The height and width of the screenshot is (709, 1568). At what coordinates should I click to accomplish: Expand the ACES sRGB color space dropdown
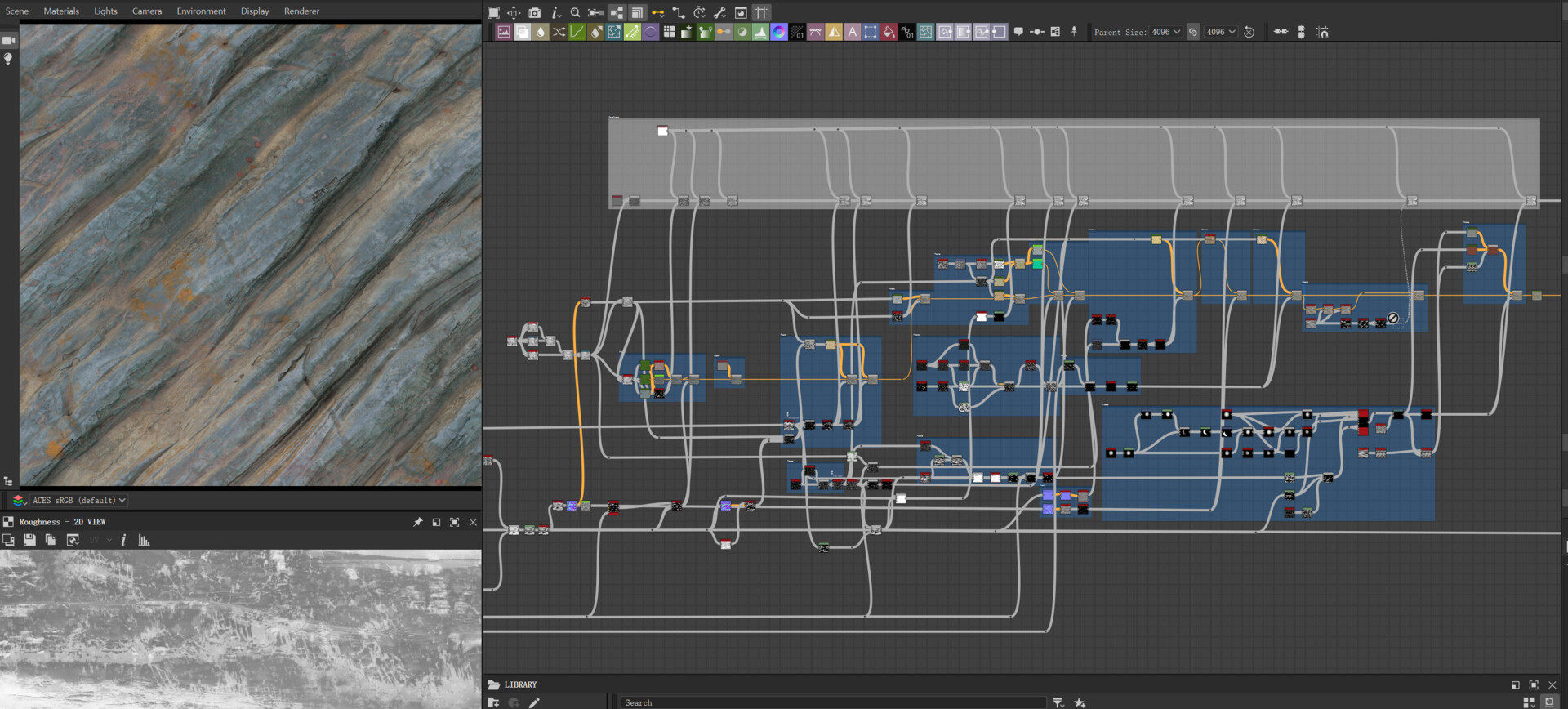point(79,500)
